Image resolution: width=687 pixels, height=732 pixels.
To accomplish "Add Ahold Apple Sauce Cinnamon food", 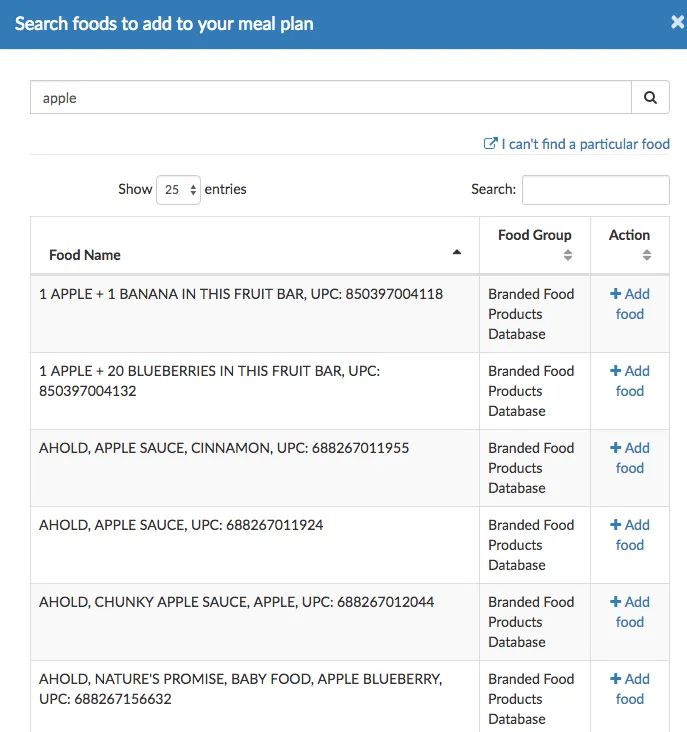I will pos(630,458).
